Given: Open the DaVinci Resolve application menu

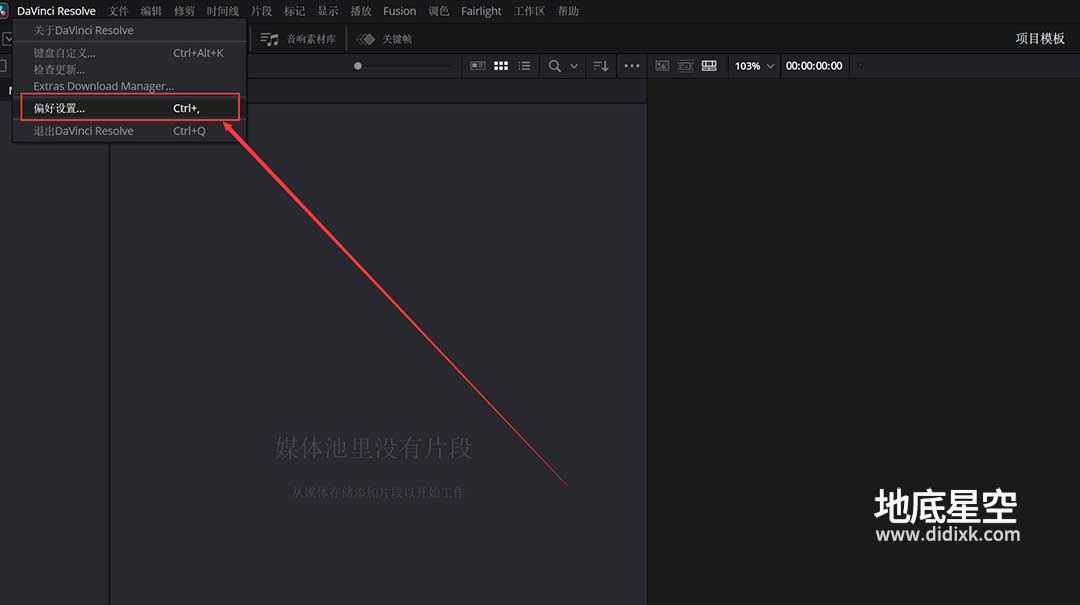Looking at the screenshot, I should [x=56, y=11].
